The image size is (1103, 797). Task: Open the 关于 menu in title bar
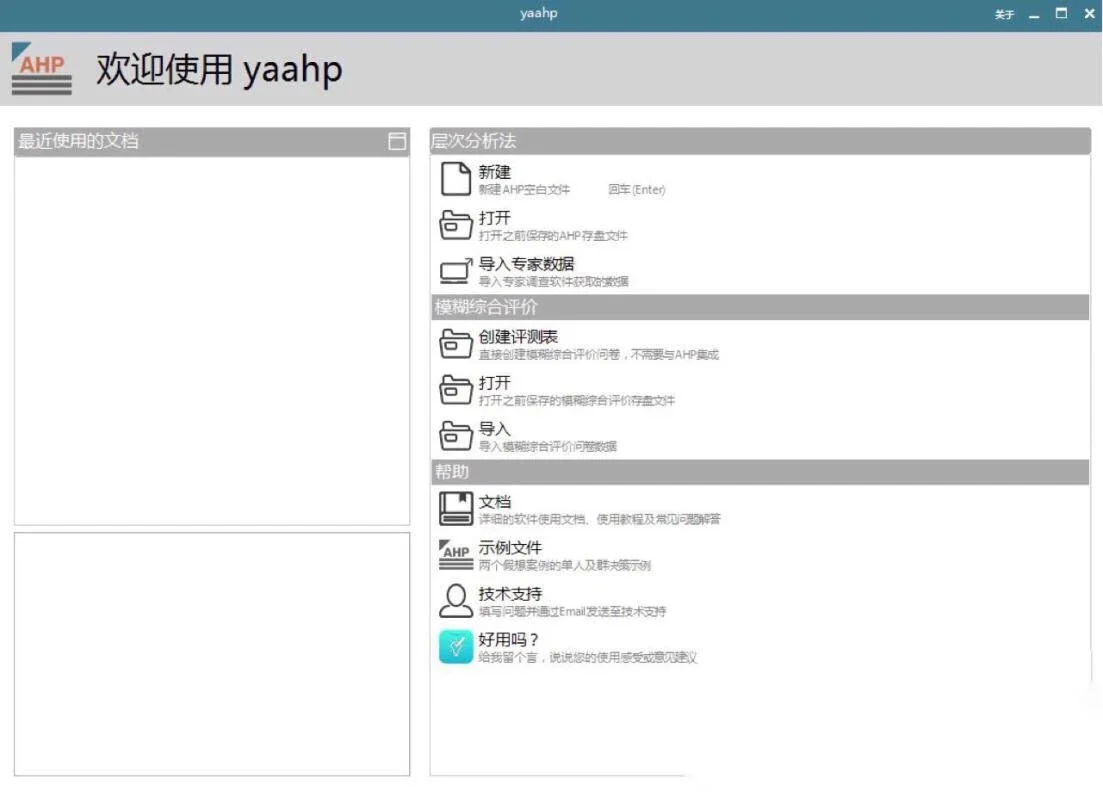click(x=1003, y=13)
